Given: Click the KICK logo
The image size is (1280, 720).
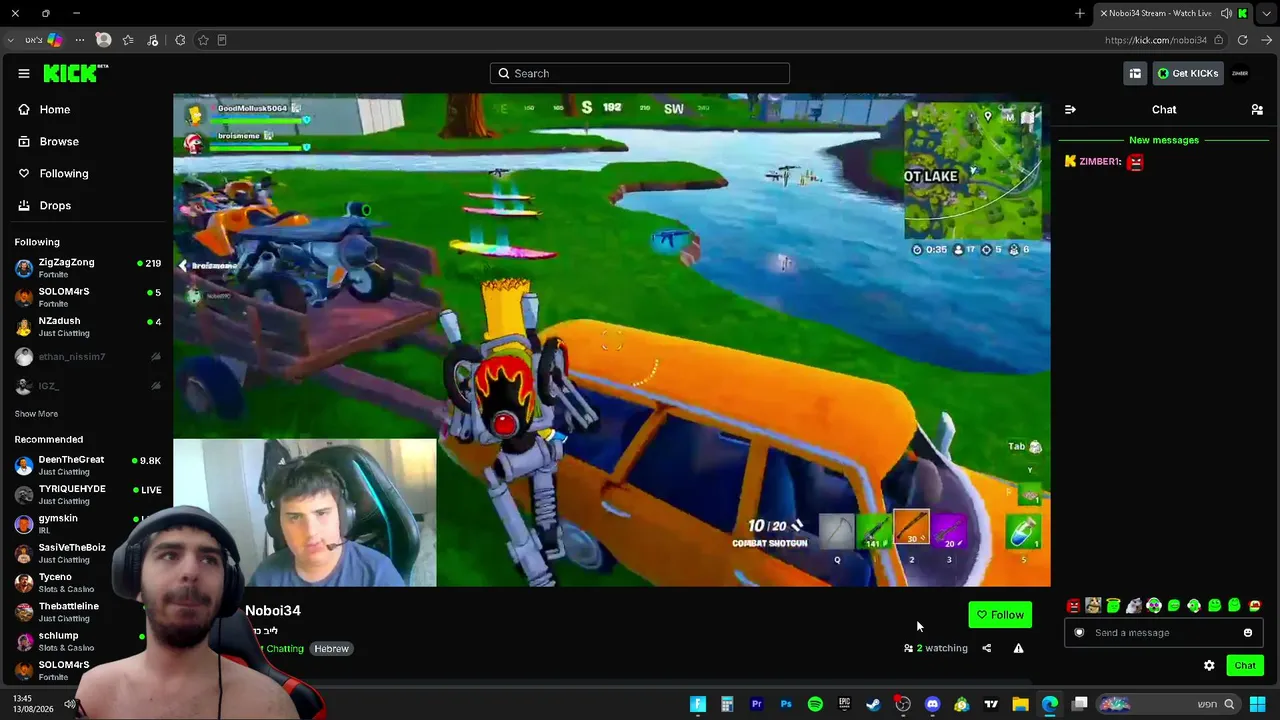Looking at the screenshot, I should point(75,73).
